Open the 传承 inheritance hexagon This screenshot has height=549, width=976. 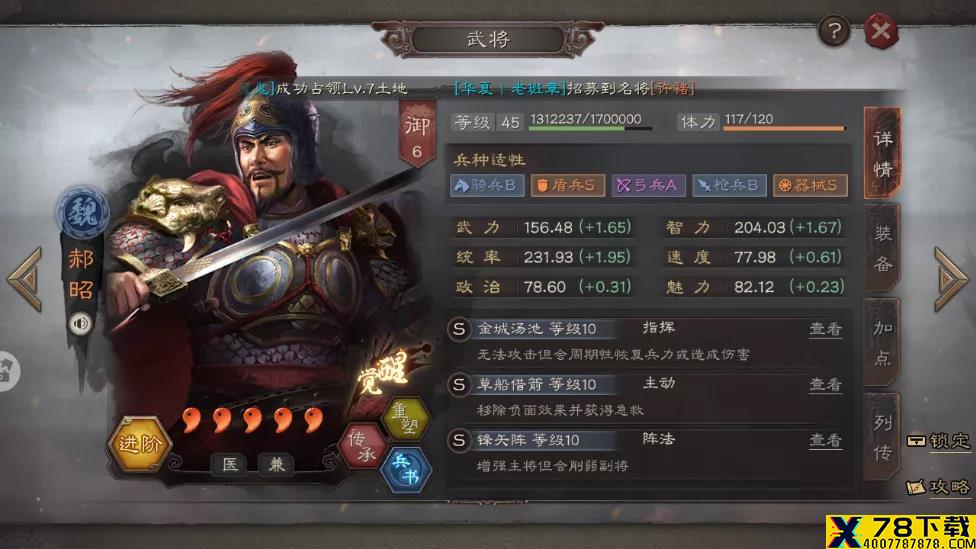pos(363,447)
